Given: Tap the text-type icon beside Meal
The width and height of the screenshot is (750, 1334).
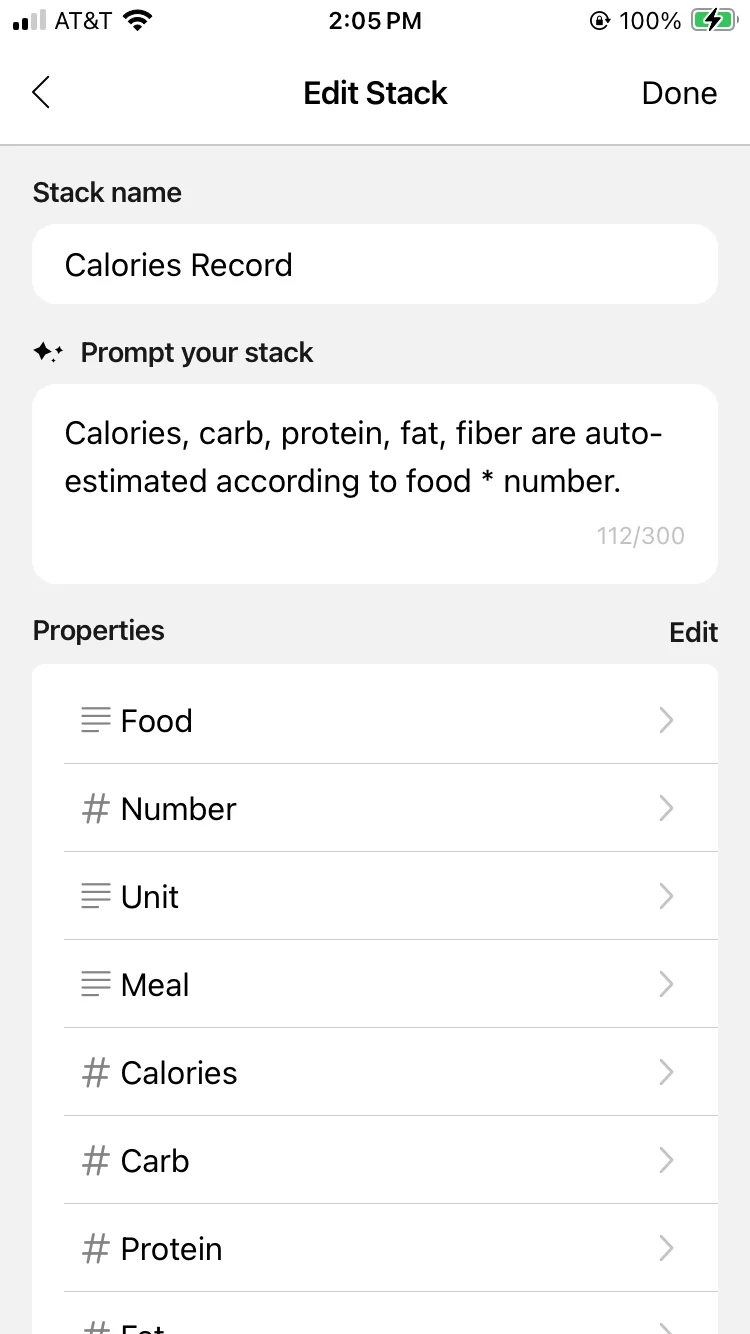Looking at the screenshot, I should click(x=95, y=984).
